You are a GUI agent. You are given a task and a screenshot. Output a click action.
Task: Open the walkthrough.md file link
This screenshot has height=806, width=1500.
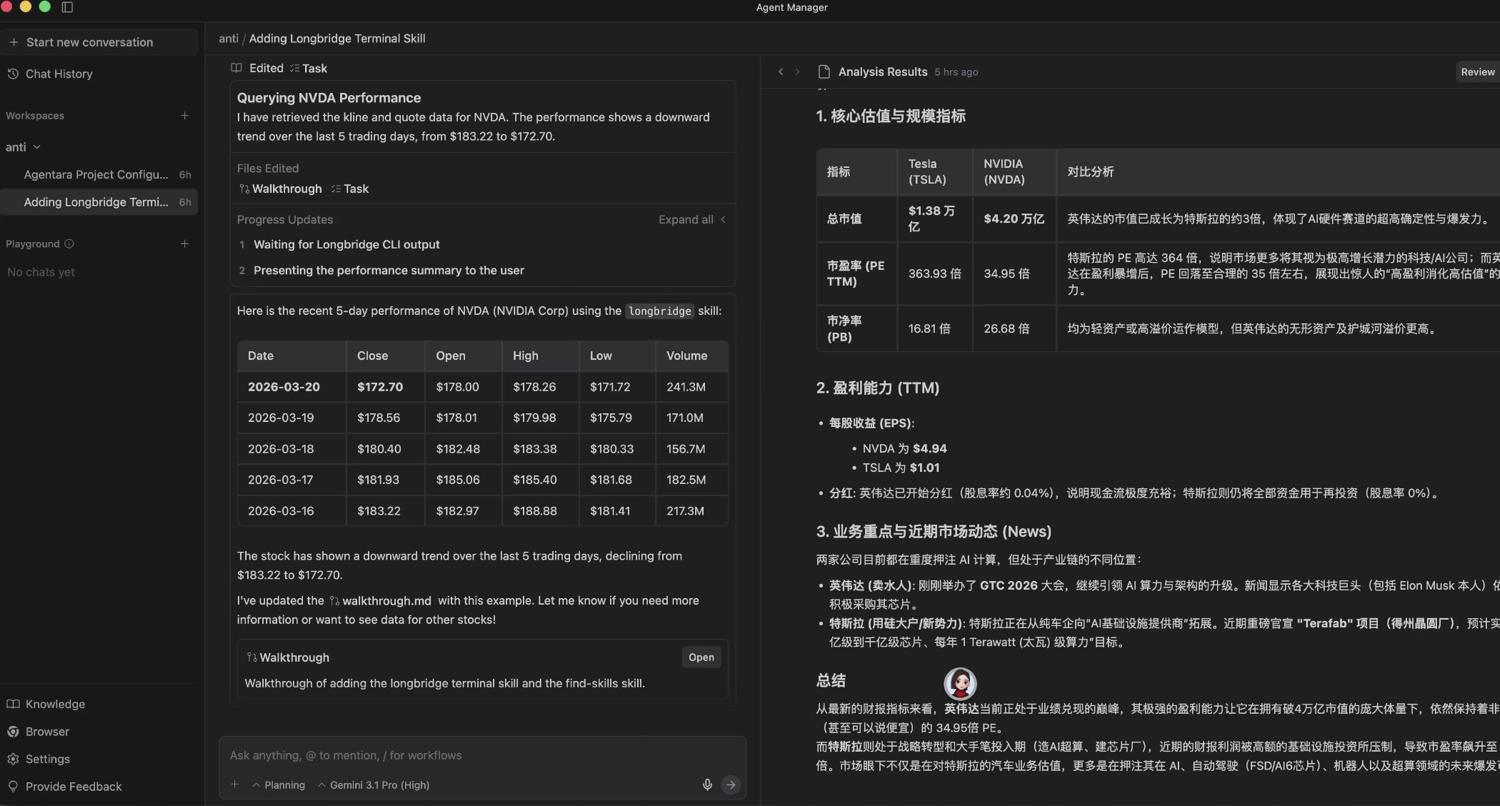(385, 601)
